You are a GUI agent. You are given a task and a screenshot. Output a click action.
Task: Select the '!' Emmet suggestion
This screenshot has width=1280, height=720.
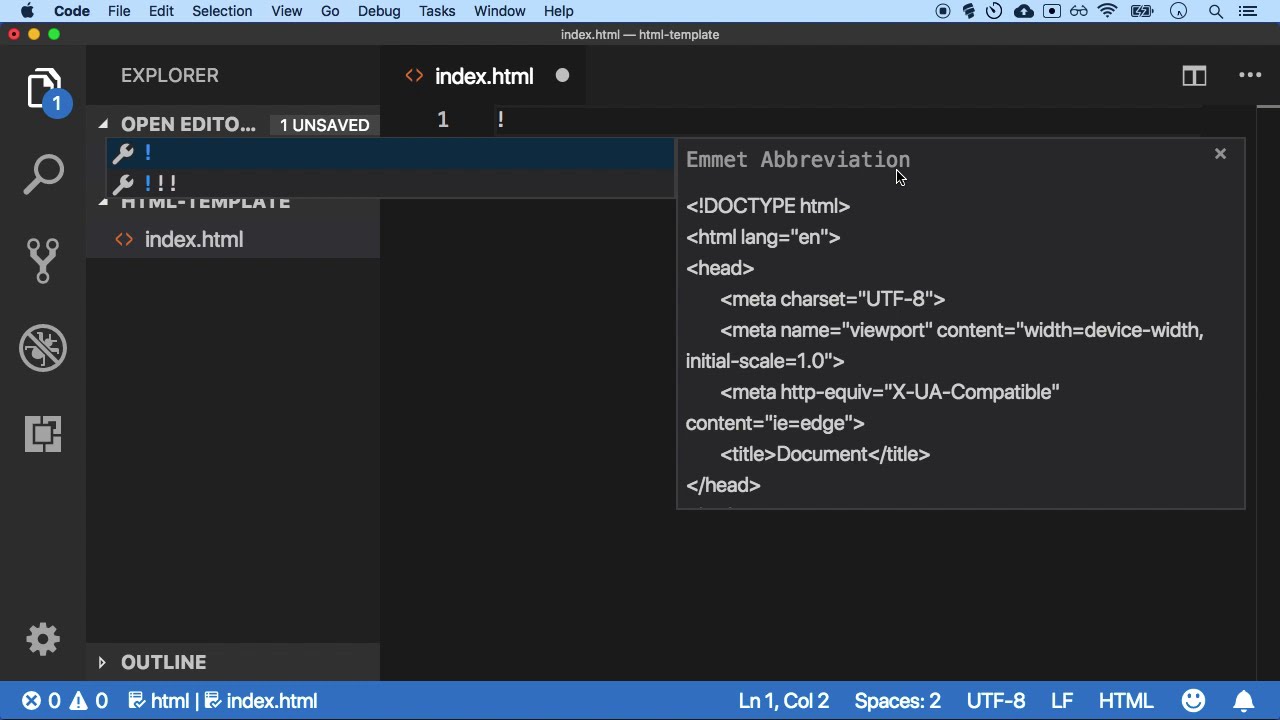[391, 153]
